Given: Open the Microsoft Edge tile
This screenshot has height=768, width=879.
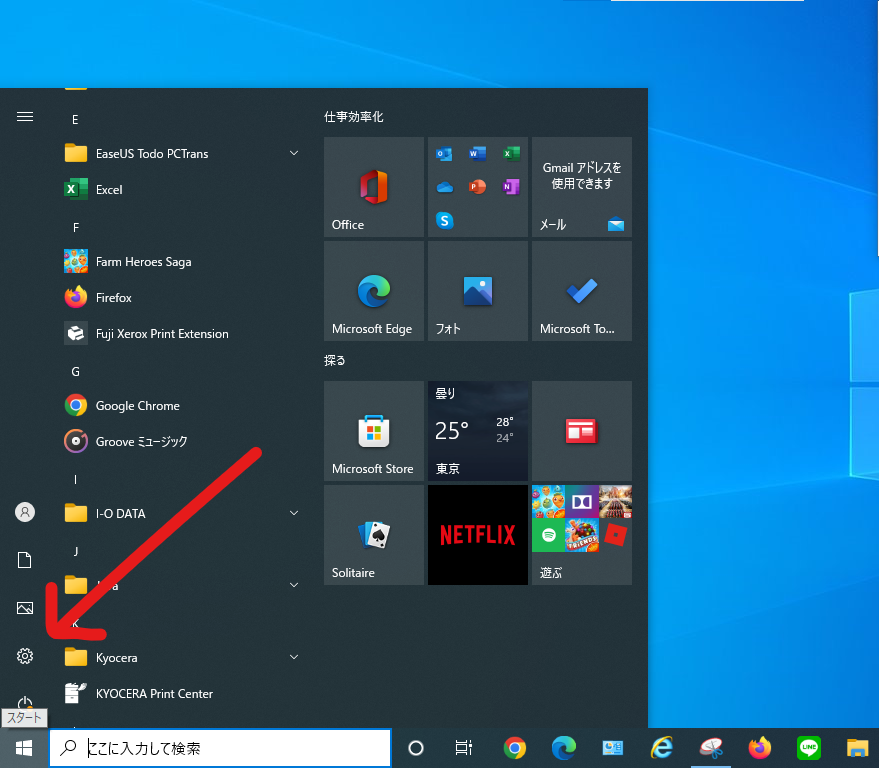Looking at the screenshot, I should click(373, 291).
